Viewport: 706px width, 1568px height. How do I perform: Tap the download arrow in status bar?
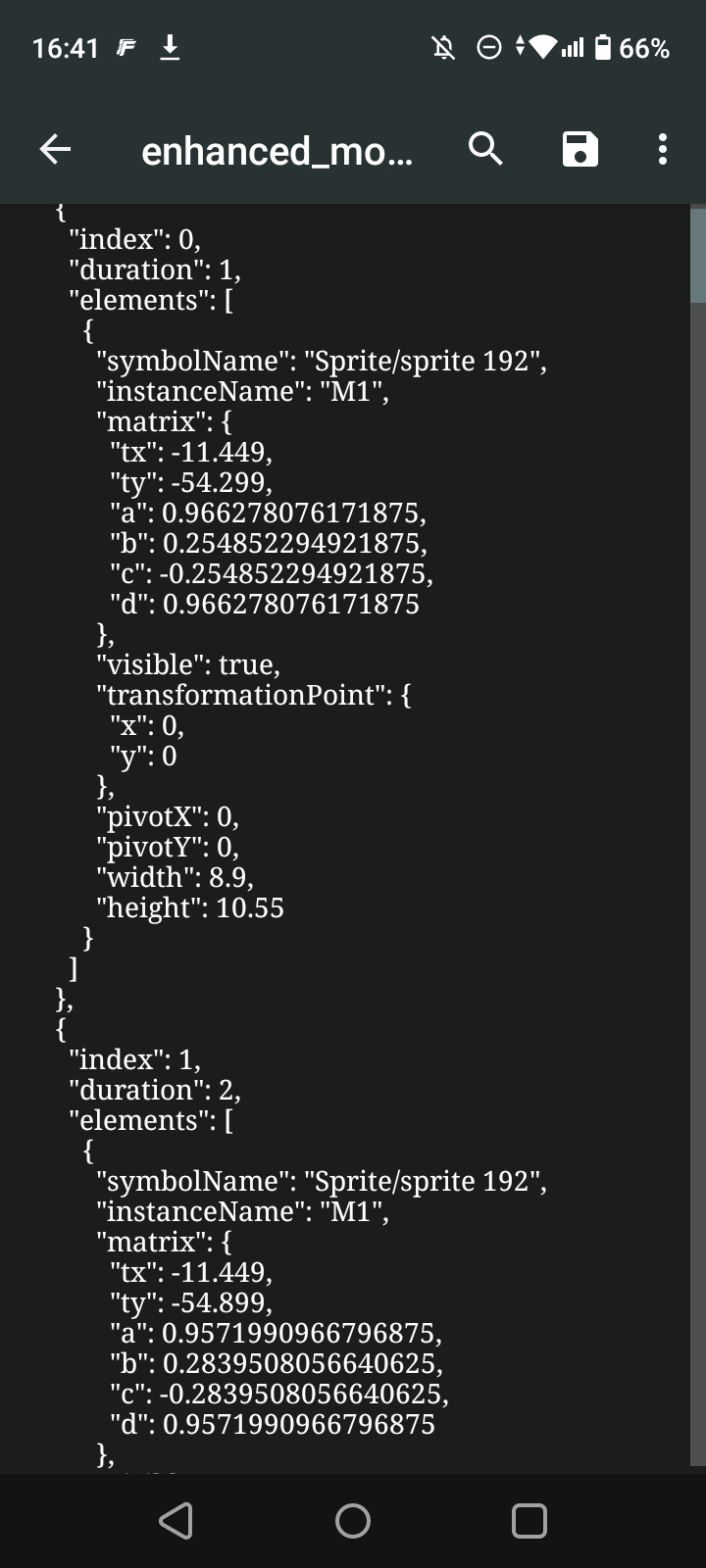tap(170, 47)
